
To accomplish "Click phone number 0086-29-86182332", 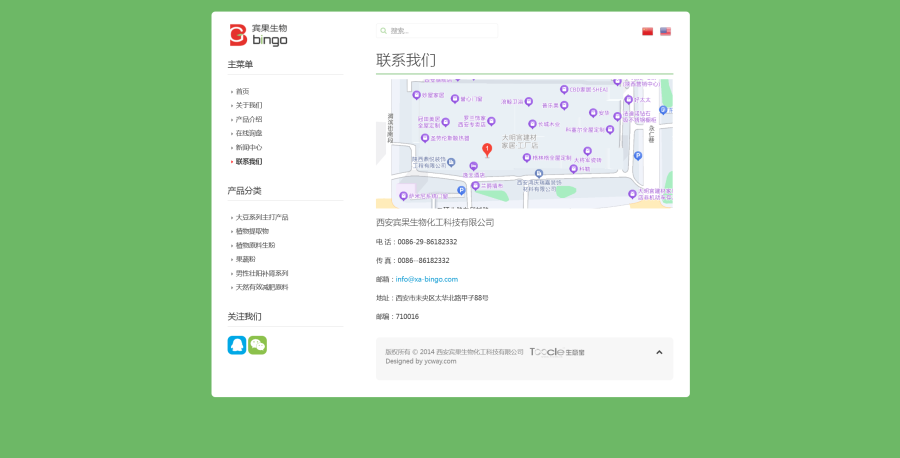I will point(428,242).
